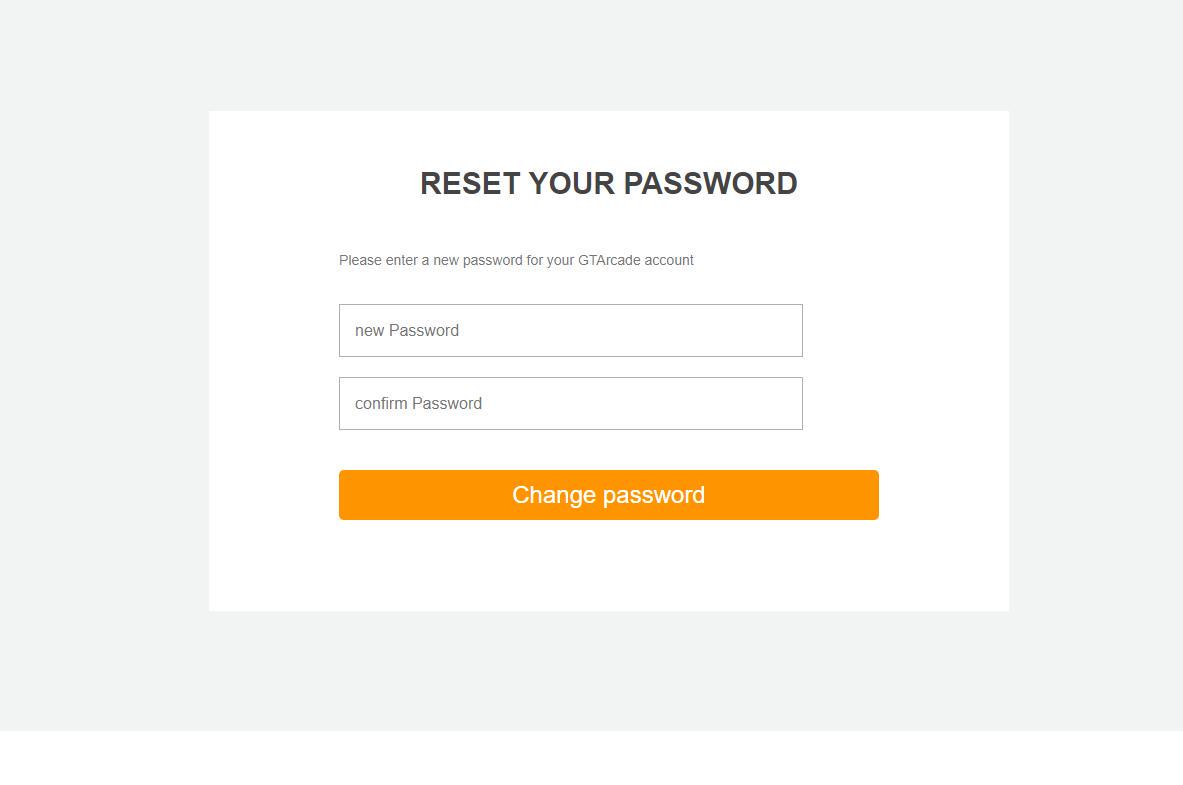Click the instruction text about GTArcade account
The width and height of the screenshot is (1183, 785).
pos(516,260)
